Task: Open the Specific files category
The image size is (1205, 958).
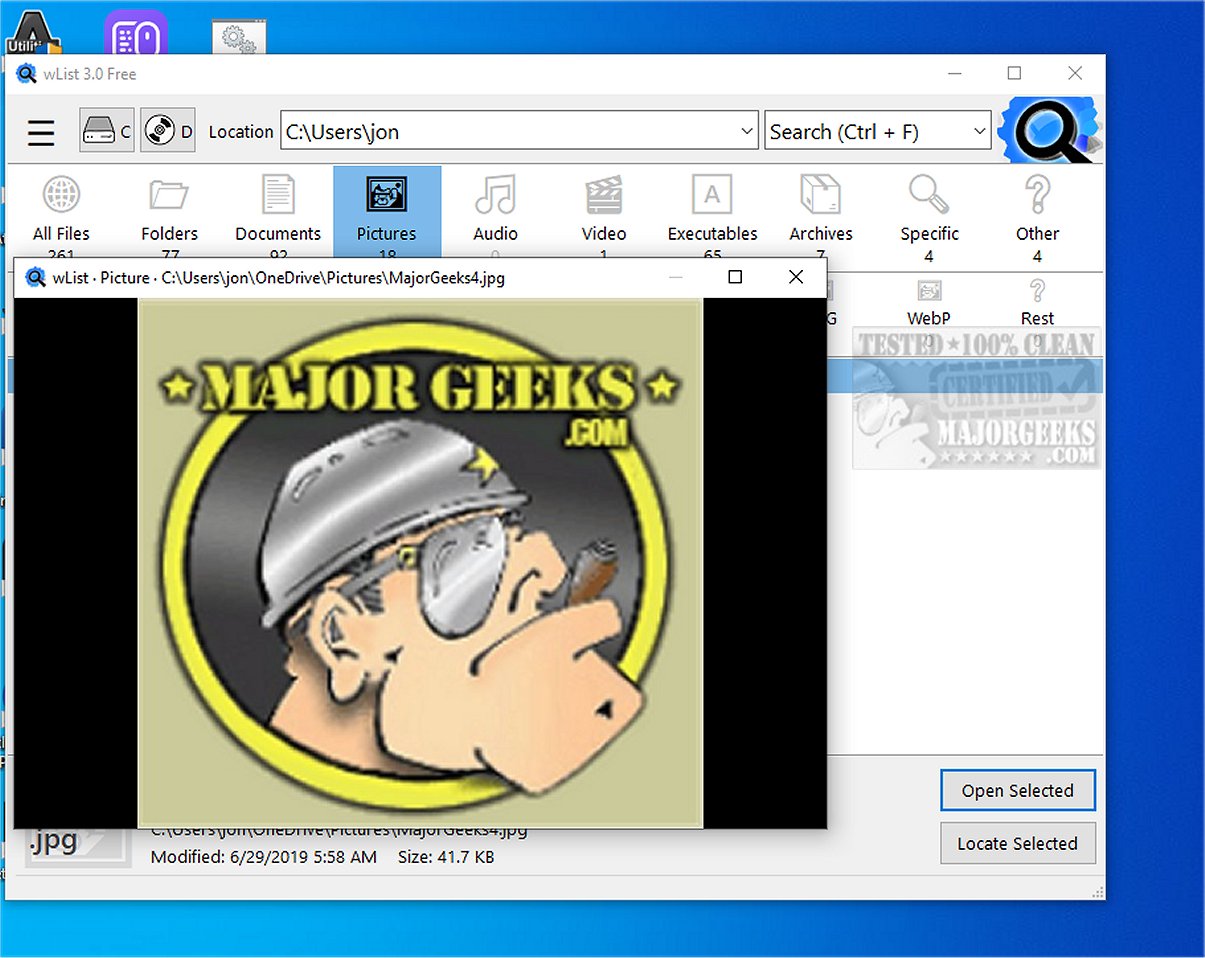Action: click(x=929, y=208)
